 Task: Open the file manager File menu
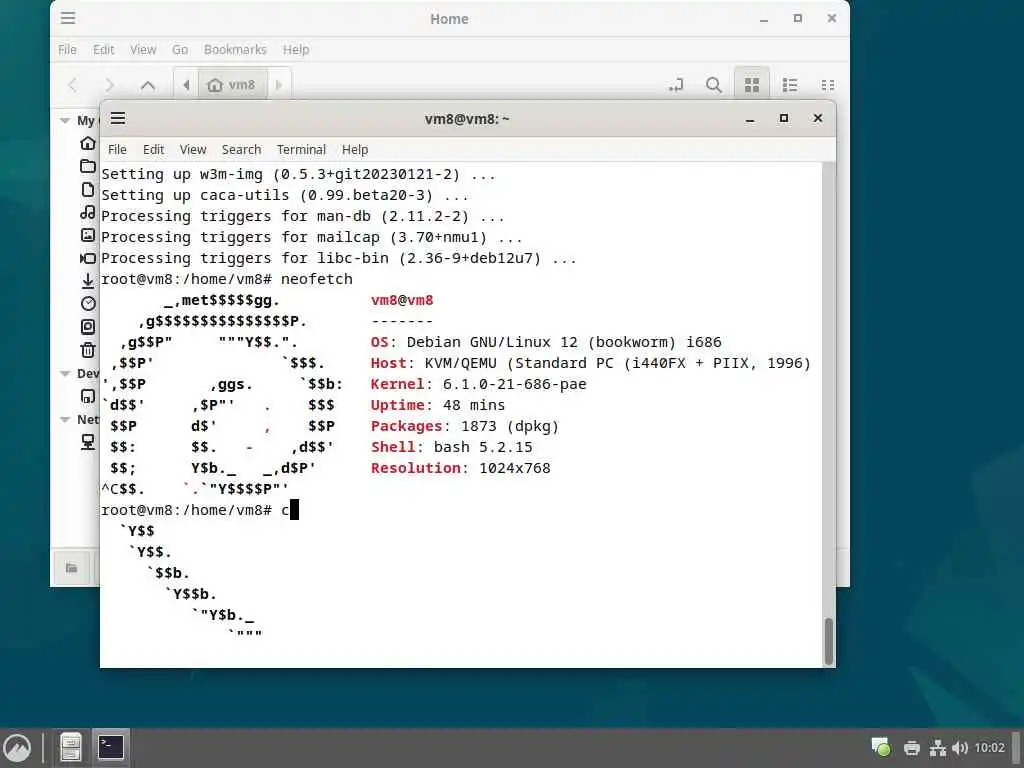point(67,50)
